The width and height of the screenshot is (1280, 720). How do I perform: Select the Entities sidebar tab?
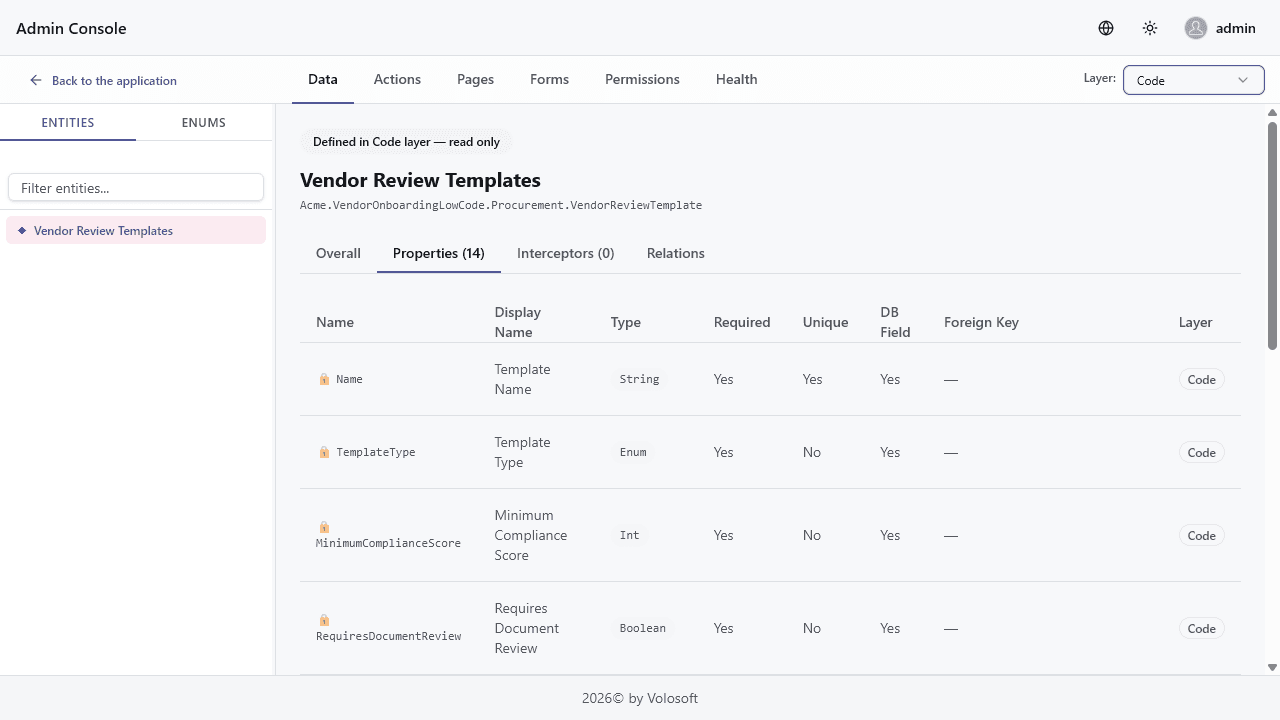pyautogui.click(x=68, y=122)
